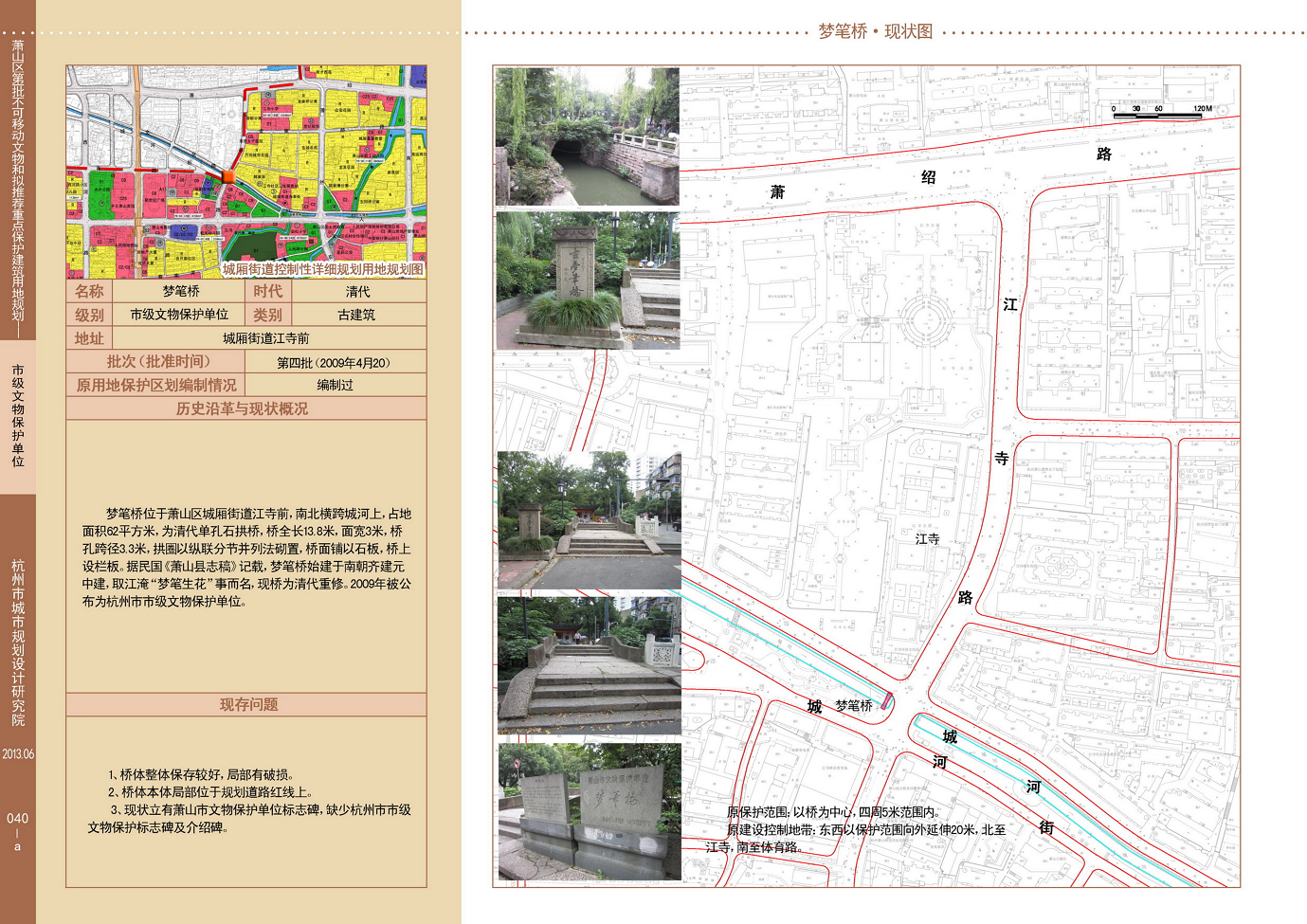This screenshot has width=1307, height=924.
Task: Click the sidebar text 杭州市城市规划设计研究院
Action: click(x=18, y=643)
